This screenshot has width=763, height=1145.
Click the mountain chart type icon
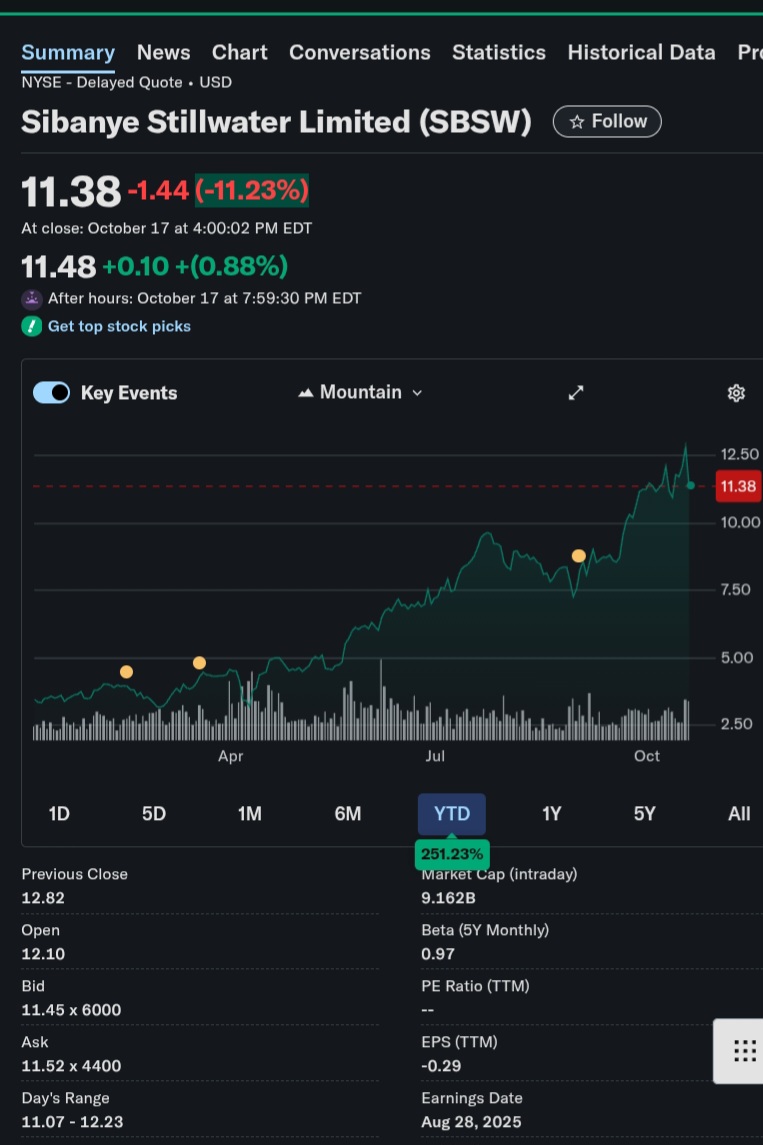click(306, 393)
